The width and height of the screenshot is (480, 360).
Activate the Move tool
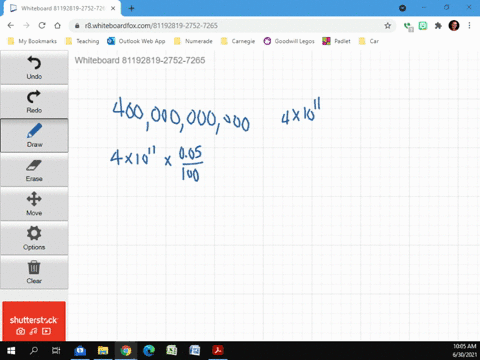(34, 204)
